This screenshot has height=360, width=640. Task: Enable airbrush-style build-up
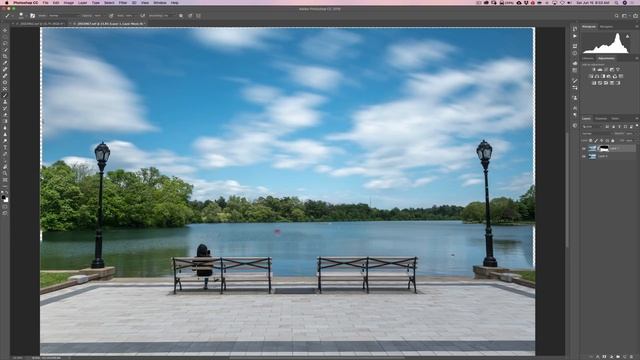pyautogui.click(x=142, y=16)
